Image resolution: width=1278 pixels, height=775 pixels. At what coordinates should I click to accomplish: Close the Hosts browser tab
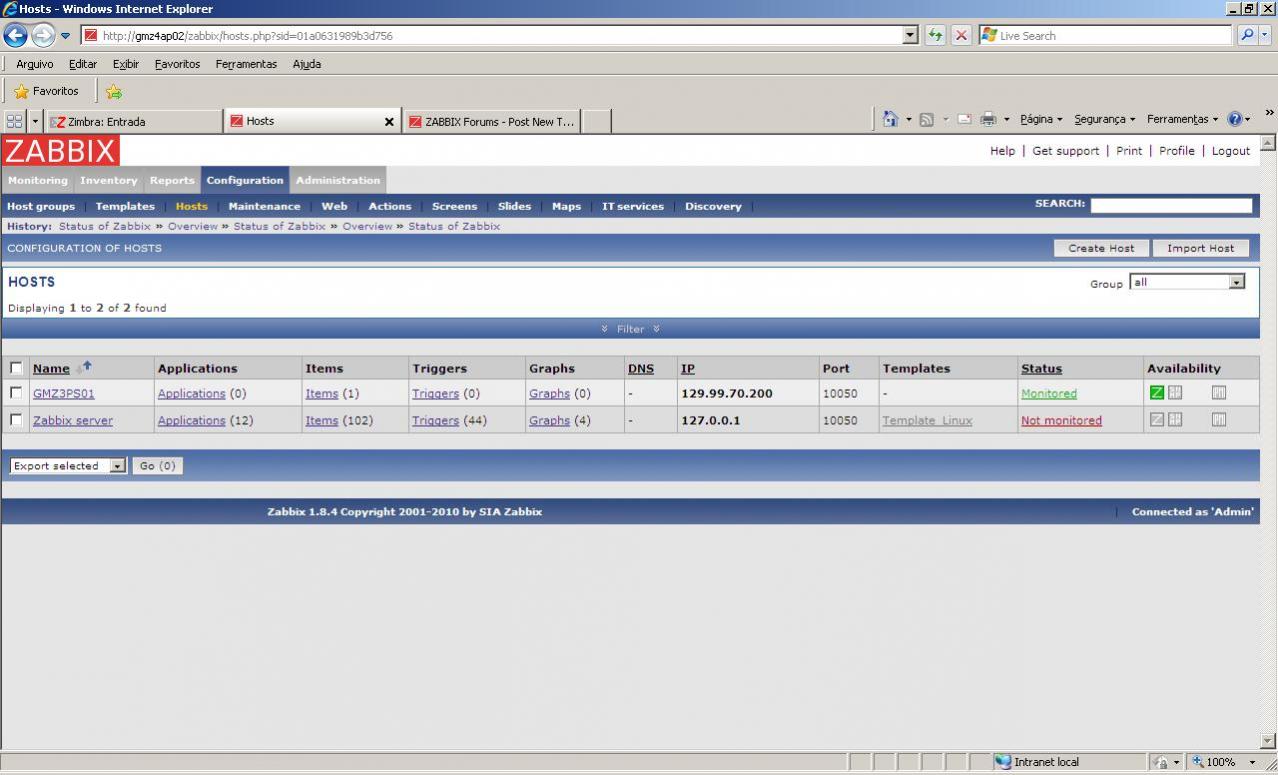(x=389, y=122)
